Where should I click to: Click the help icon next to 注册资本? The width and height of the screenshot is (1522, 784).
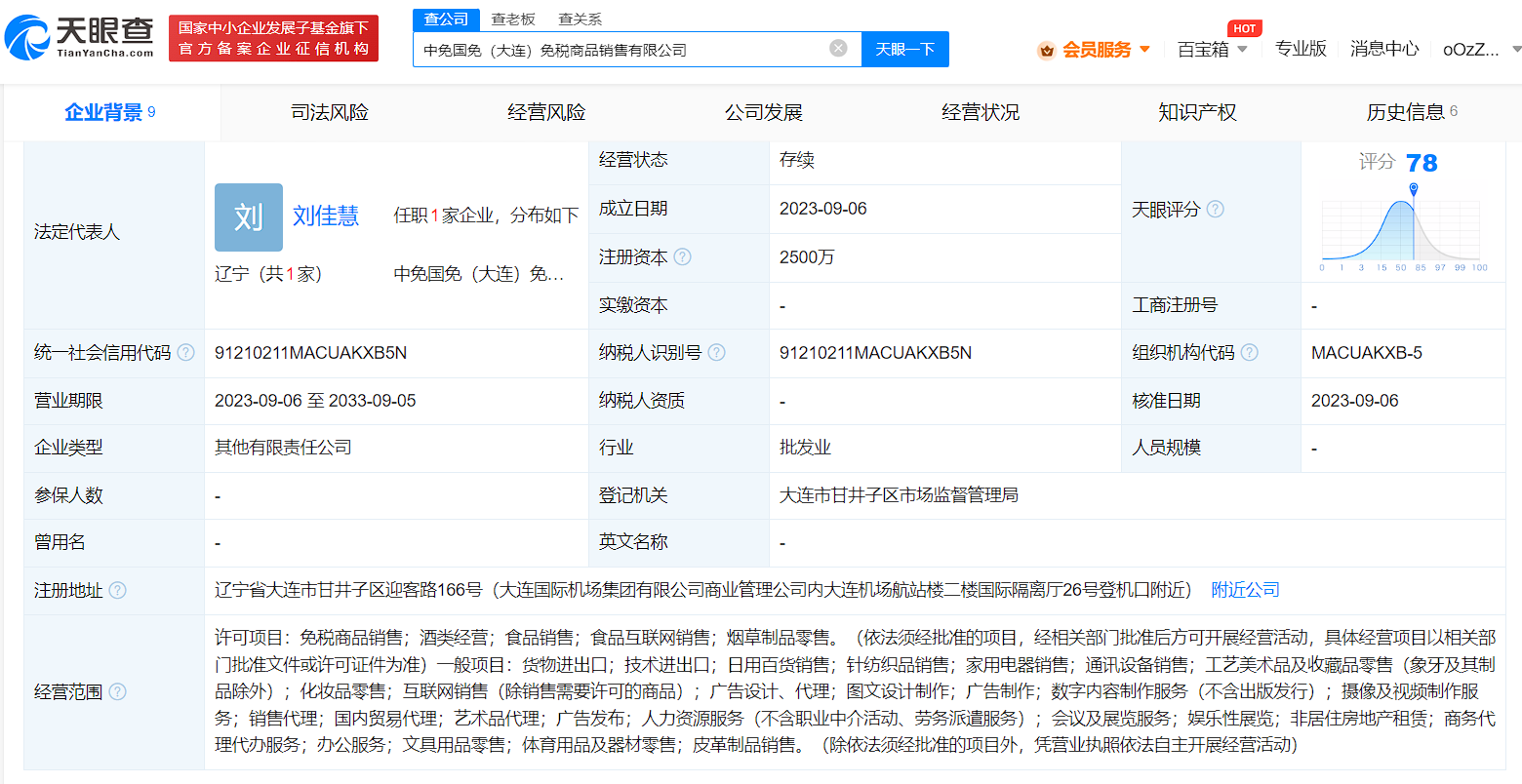tap(683, 257)
